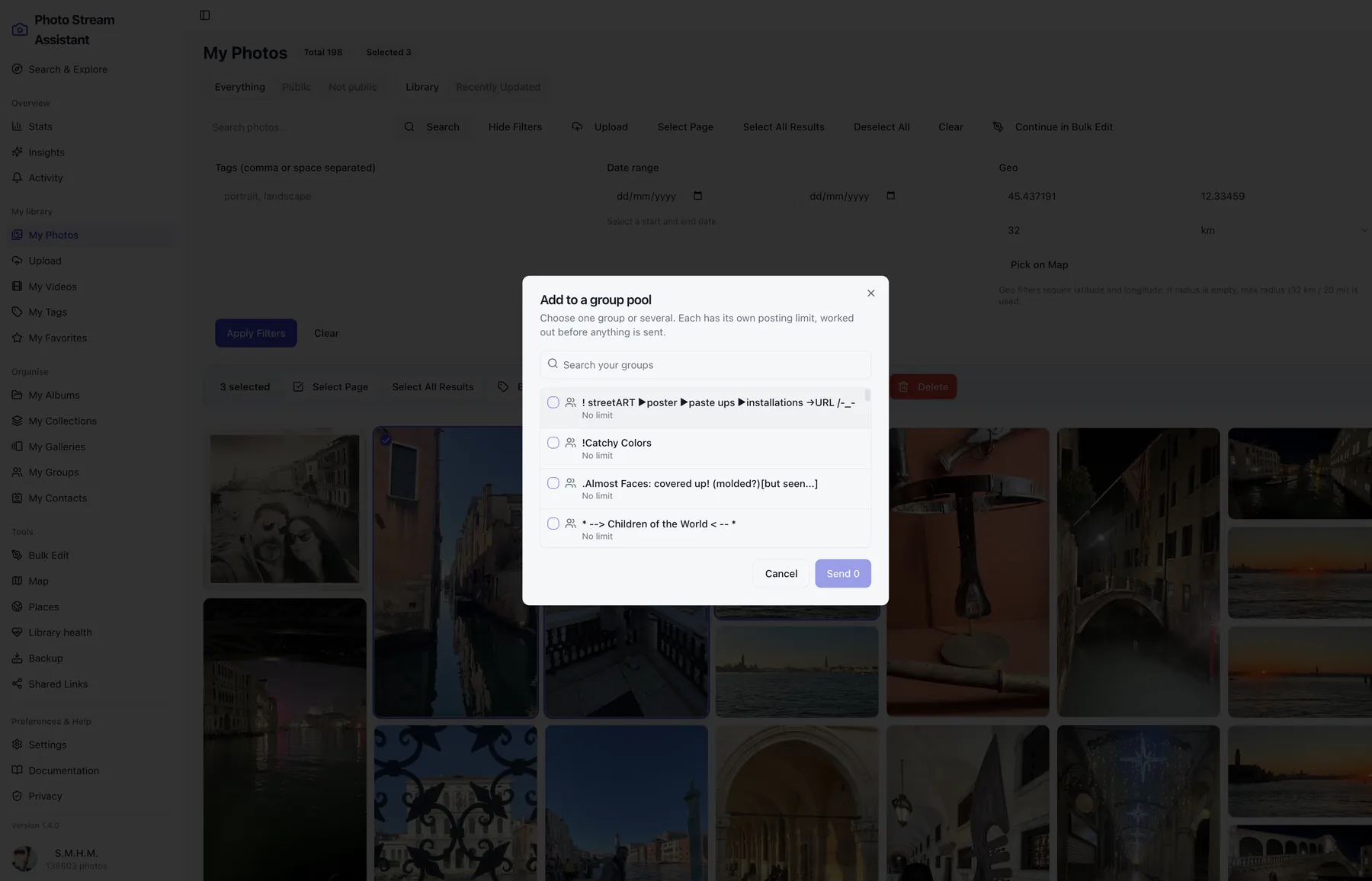Switch to the Recently Updated tab
This screenshot has height=881, width=1372.
498,87
